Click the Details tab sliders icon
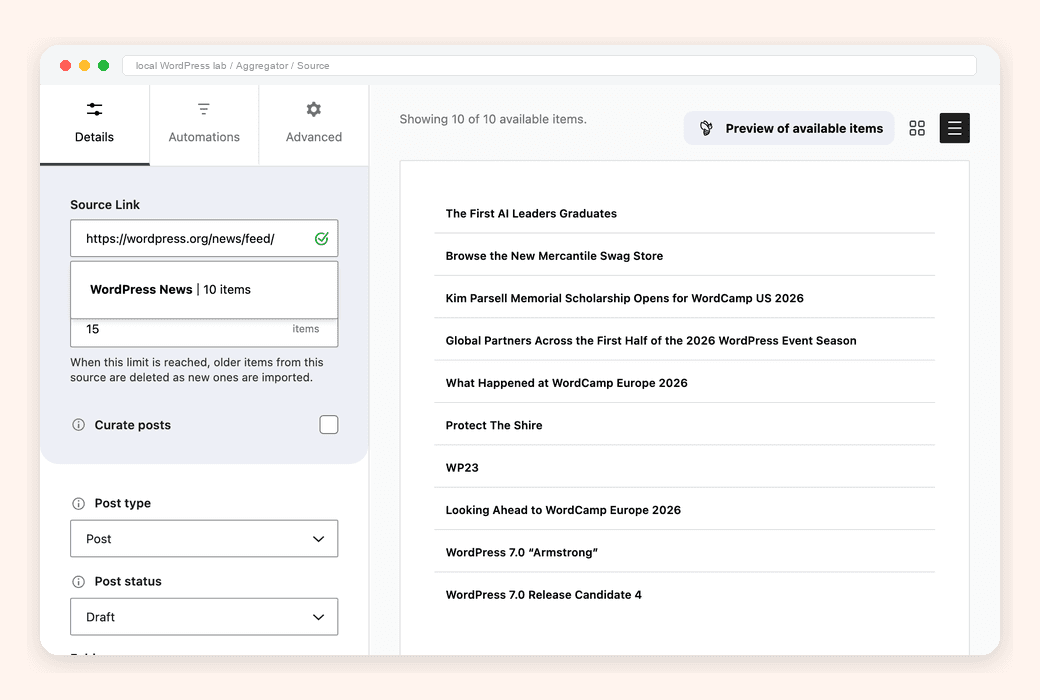This screenshot has height=700, width=1040. click(94, 109)
